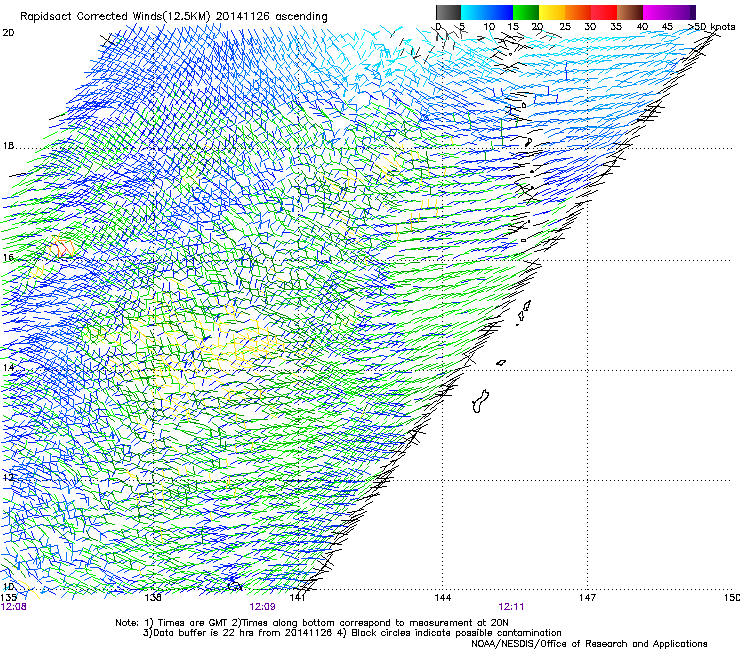Image resolution: width=740 pixels, height=650 pixels.
Task: Click the '25' label under the color legend
Action: tap(564, 26)
